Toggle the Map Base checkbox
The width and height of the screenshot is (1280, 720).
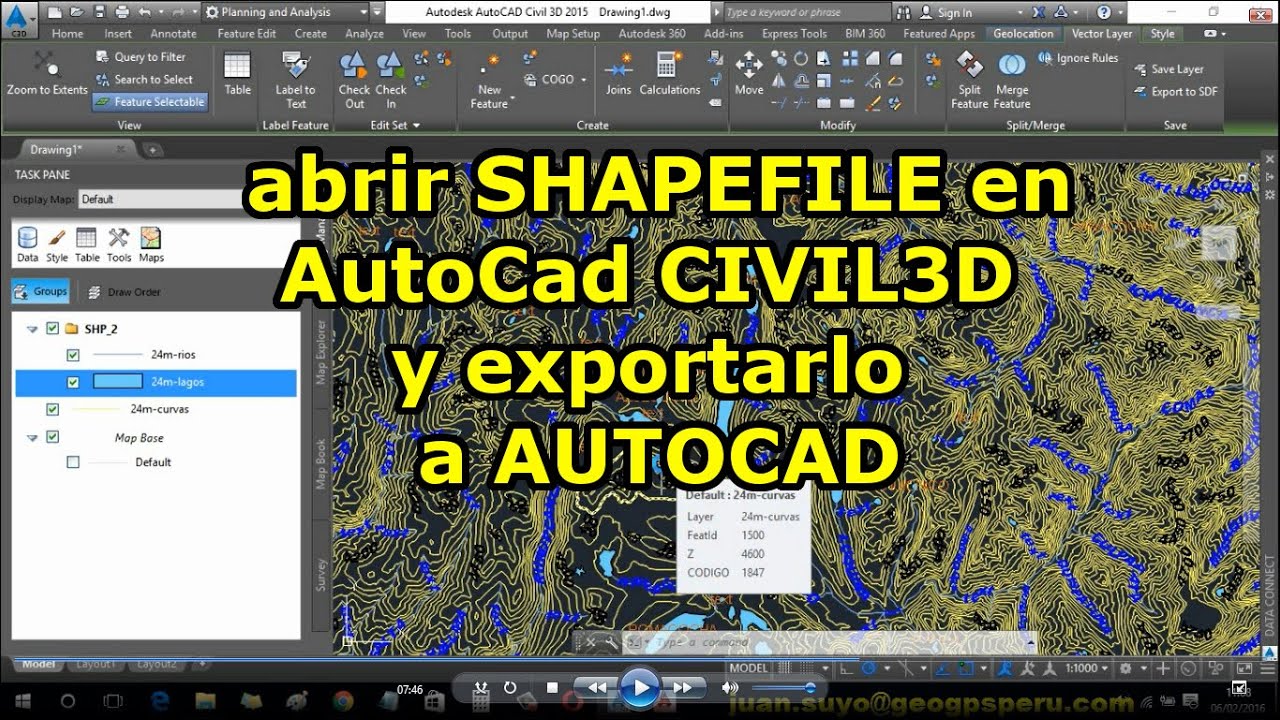(52, 437)
